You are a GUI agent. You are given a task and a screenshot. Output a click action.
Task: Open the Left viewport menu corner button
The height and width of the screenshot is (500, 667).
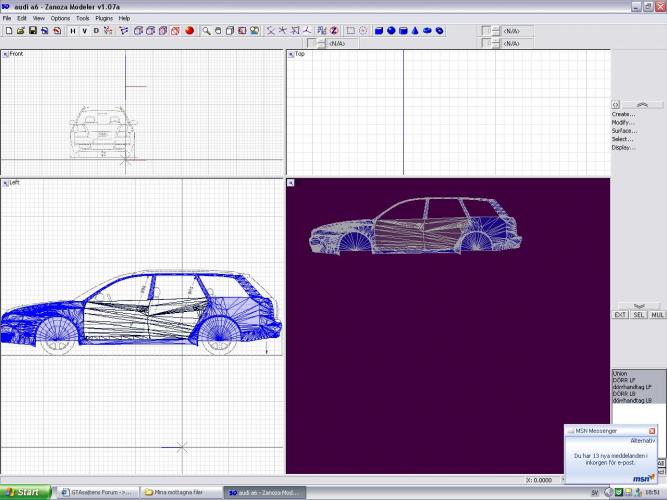pyautogui.click(x=5, y=183)
